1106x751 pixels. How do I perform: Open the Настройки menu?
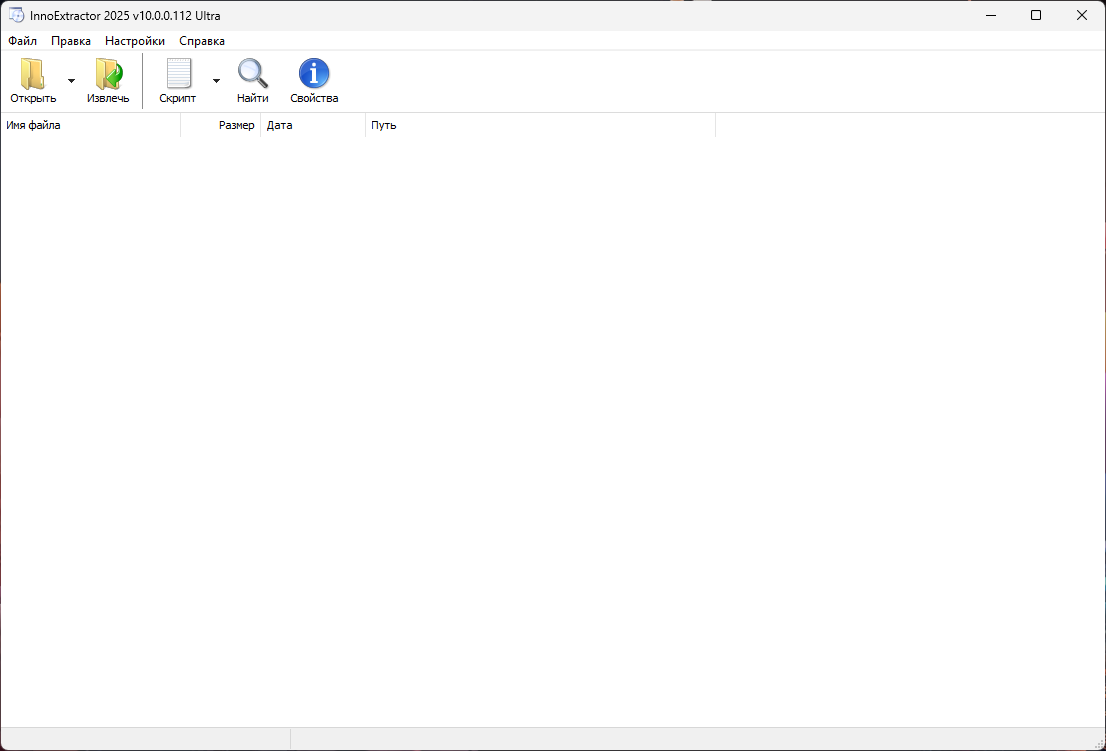click(135, 41)
